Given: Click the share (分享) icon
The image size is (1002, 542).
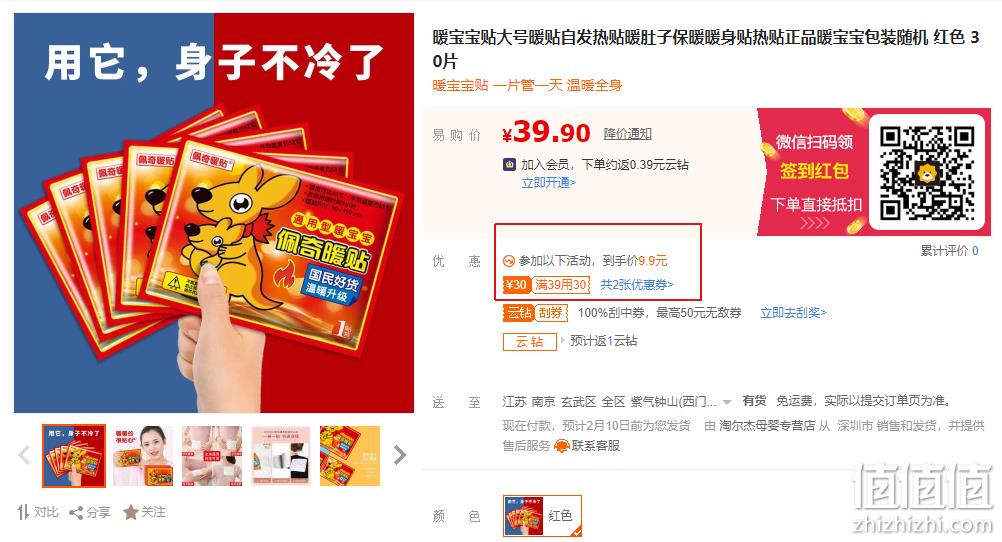Looking at the screenshot, I should tap(76, 513).
